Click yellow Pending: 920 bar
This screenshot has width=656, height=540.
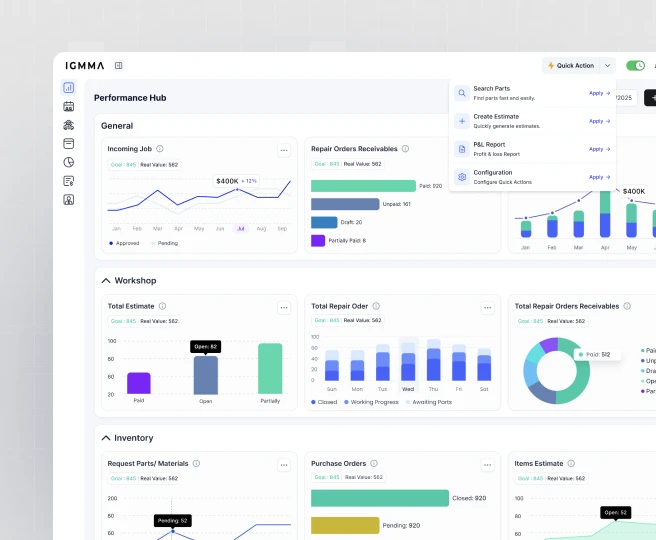coord(345,525)
